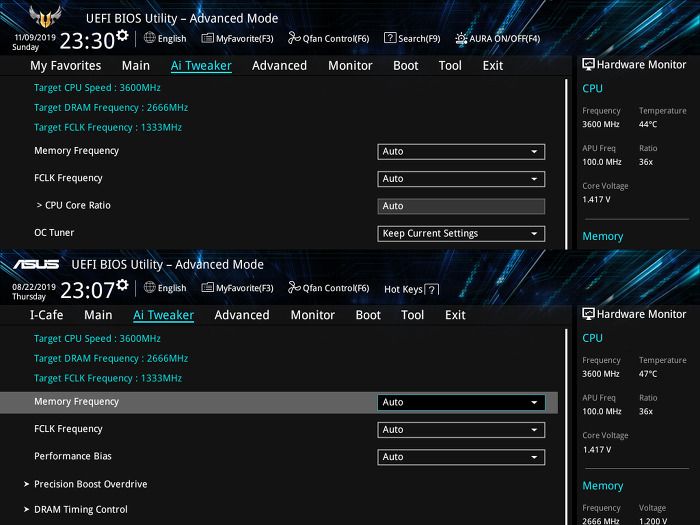Image resolution: width=700 pixels, height=525 pixels.
Task: Open the bottom BIOS FCLK Frequency dropdown
Action: (461, 429)
